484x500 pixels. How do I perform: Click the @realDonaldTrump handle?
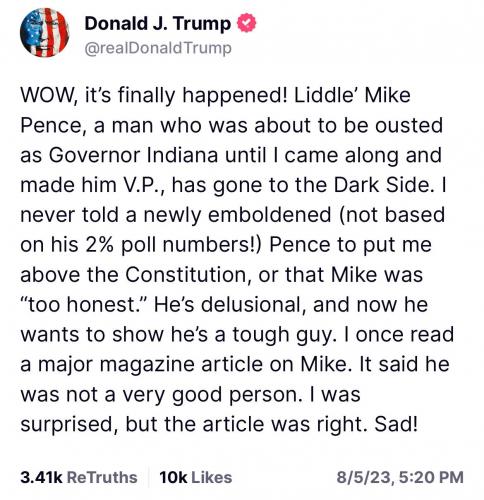pyautogui.click(x=158, y=48)
